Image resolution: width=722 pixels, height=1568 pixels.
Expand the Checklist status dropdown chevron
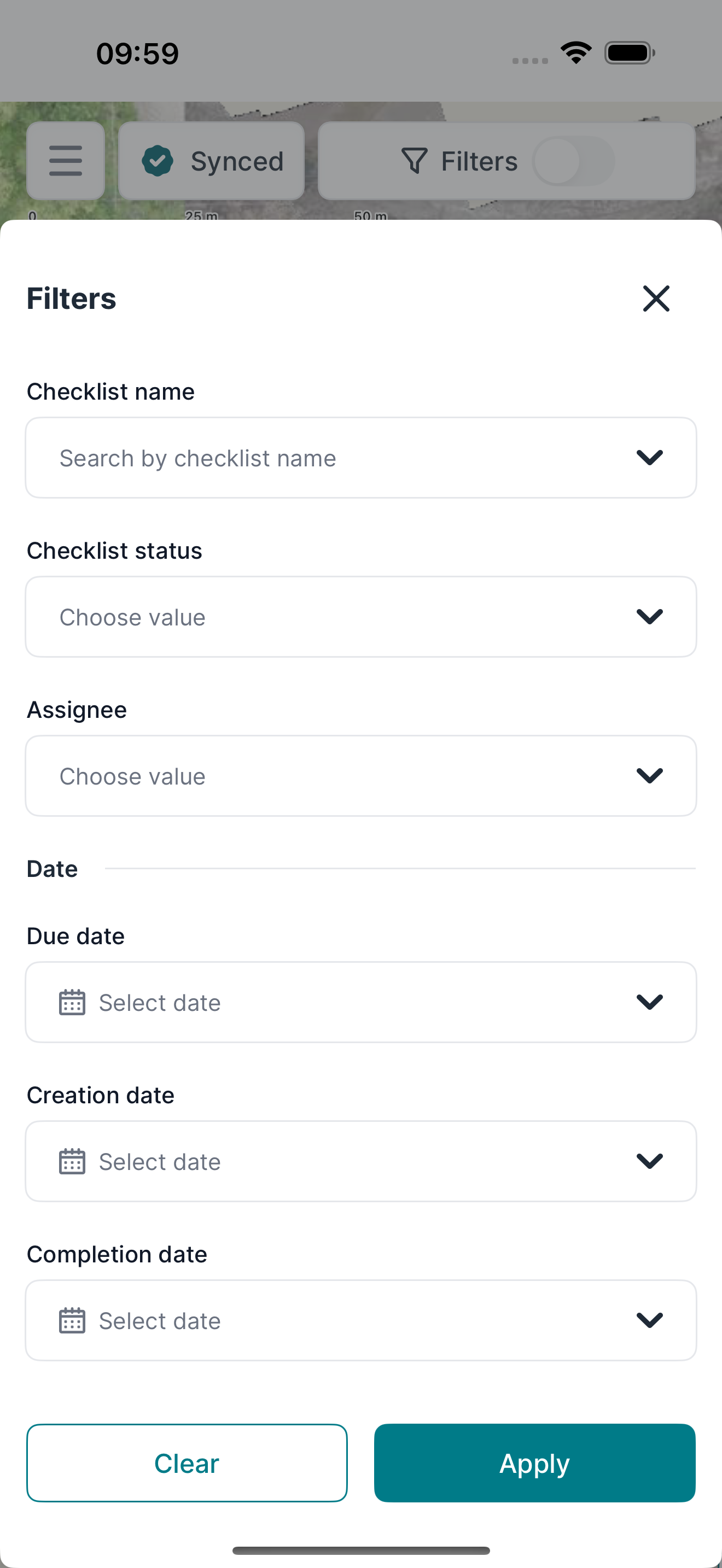click(x=650, y=617)
